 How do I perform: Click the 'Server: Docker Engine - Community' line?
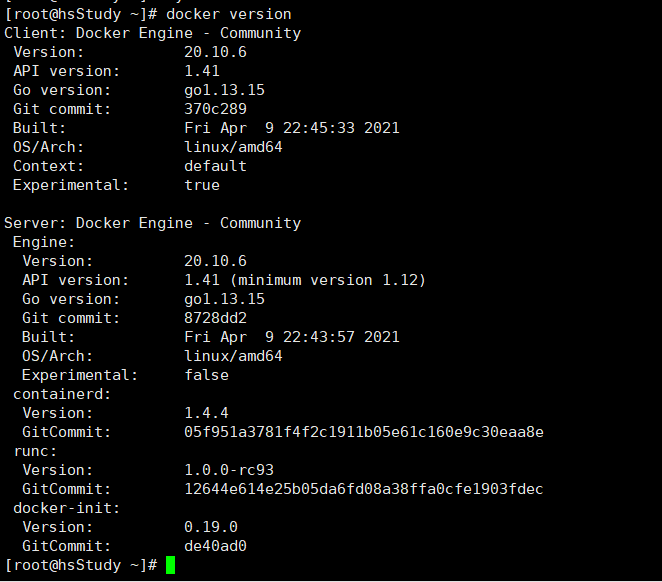click(152, 223)
